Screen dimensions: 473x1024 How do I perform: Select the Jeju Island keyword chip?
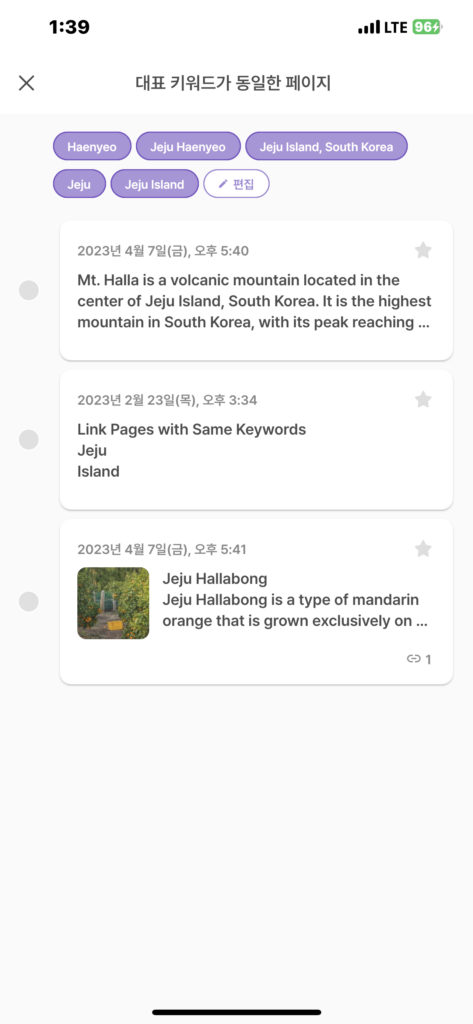click(154, 184)
